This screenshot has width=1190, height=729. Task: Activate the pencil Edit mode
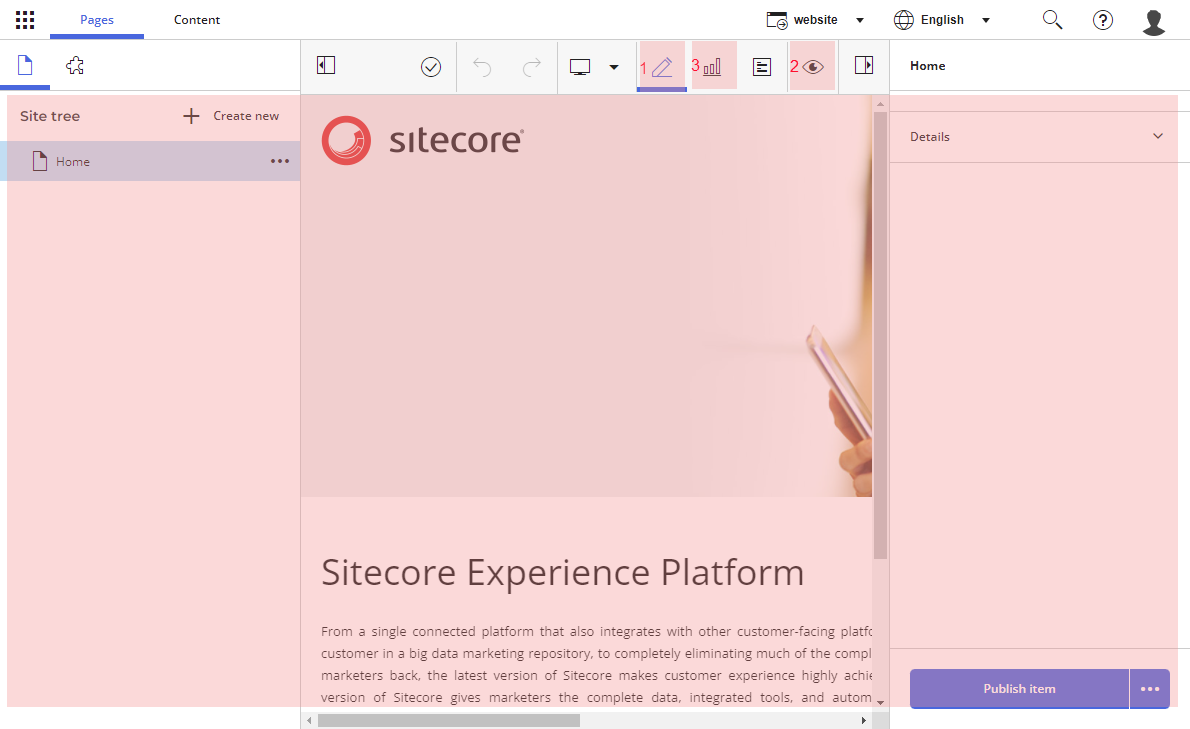pyautogui.click(x=662, y=67)
